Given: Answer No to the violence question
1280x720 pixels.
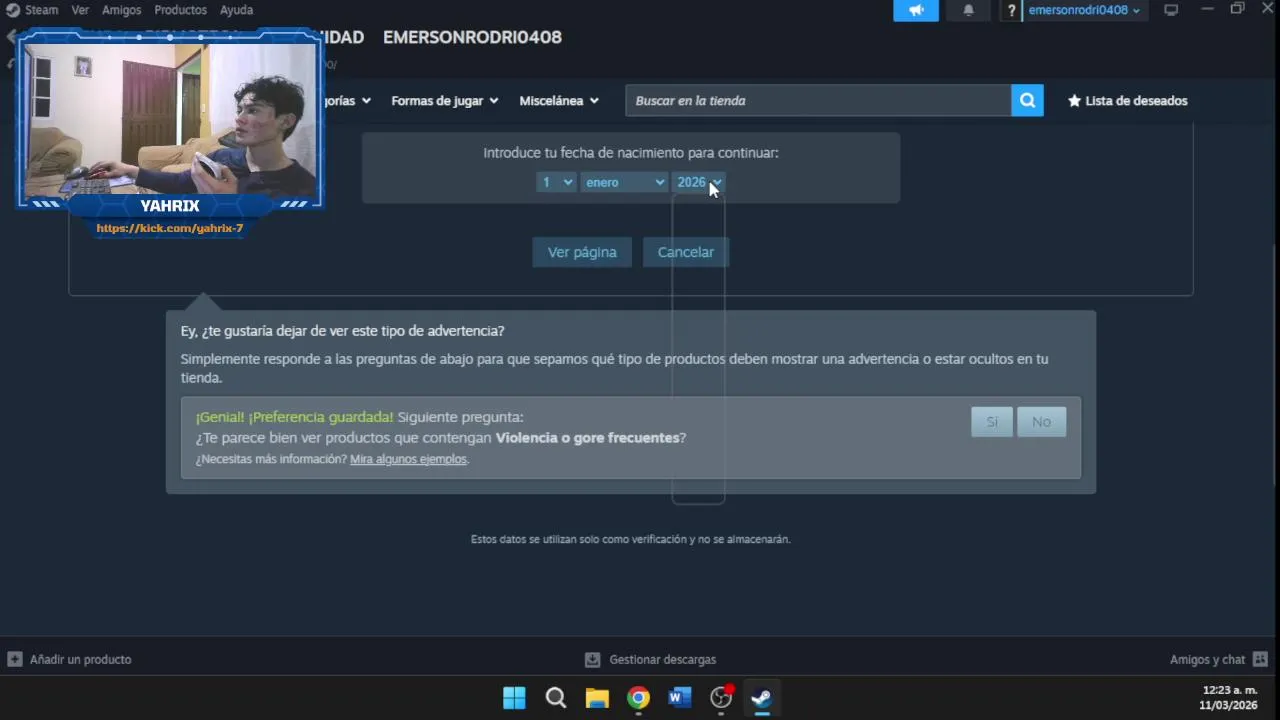Looking at the screenshot, I should 1041,422.
